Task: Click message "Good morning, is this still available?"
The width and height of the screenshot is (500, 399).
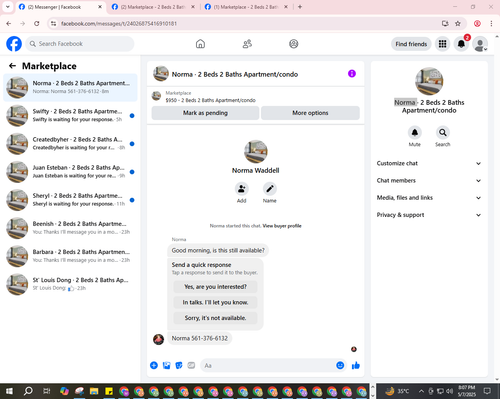Action: click(x=218, y=250)
